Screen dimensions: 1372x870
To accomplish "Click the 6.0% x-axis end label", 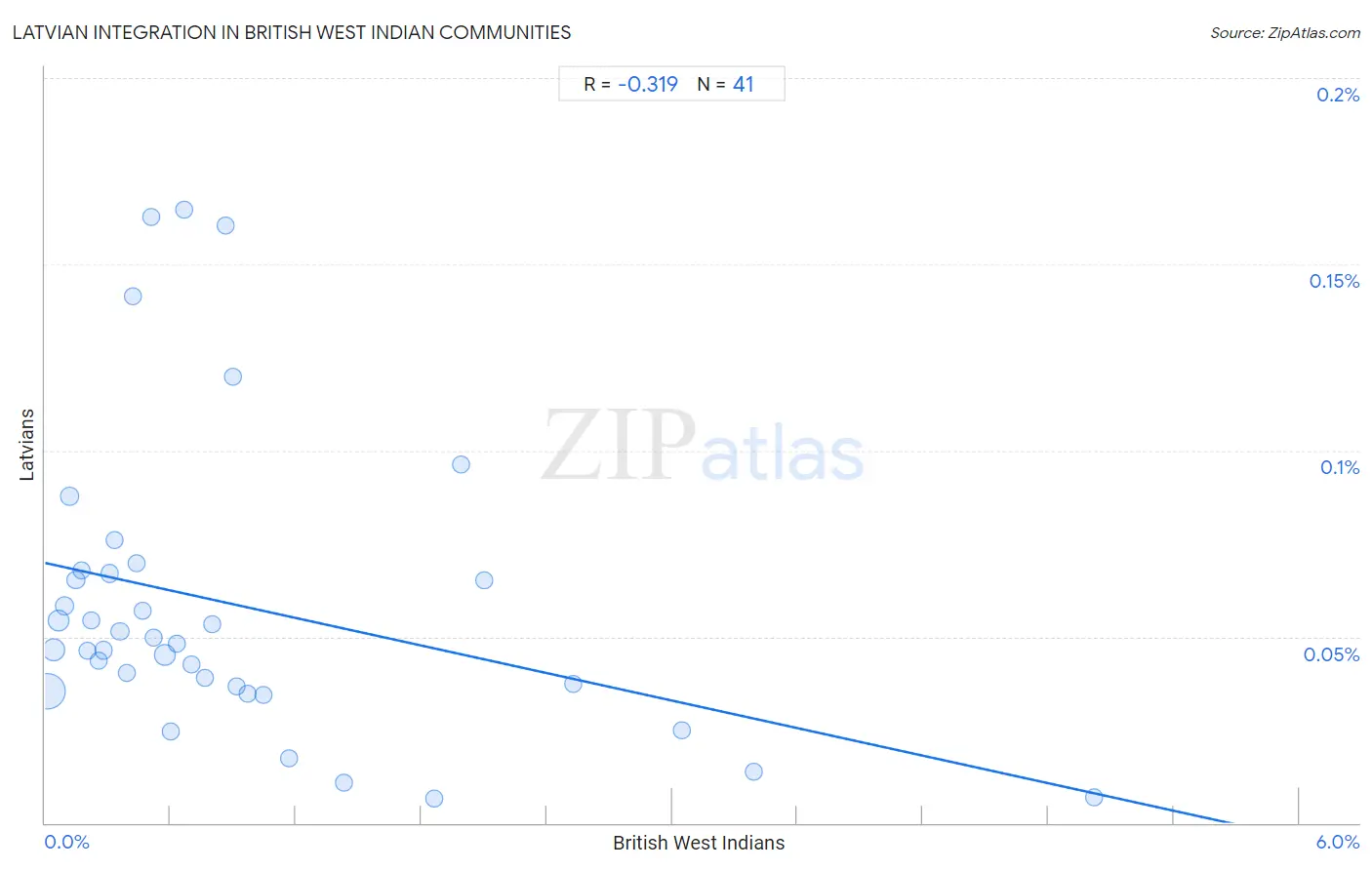I will (x=1337, y=842).
